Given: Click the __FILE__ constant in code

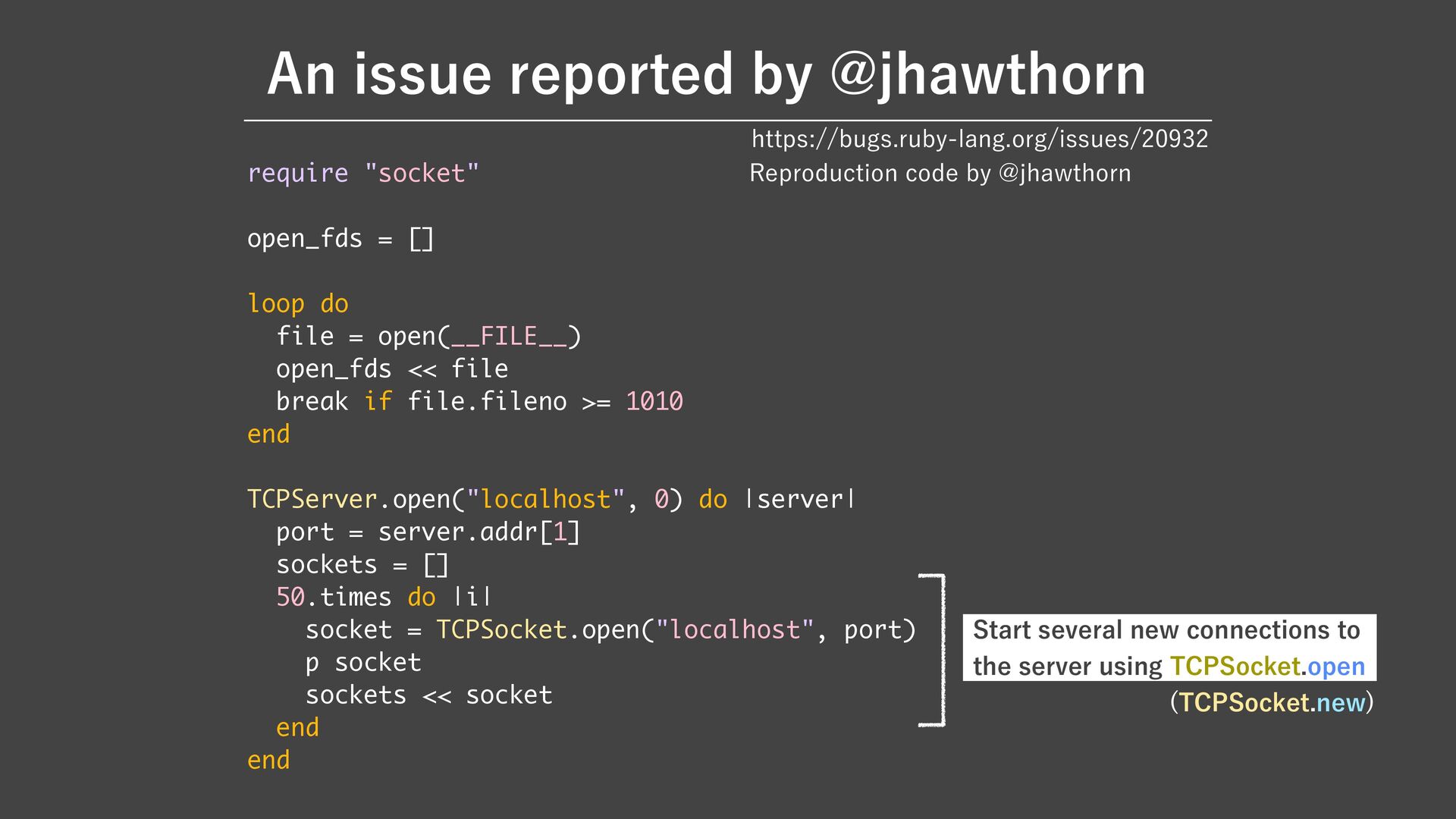Looking at the screenshot, I should (509, 336).
